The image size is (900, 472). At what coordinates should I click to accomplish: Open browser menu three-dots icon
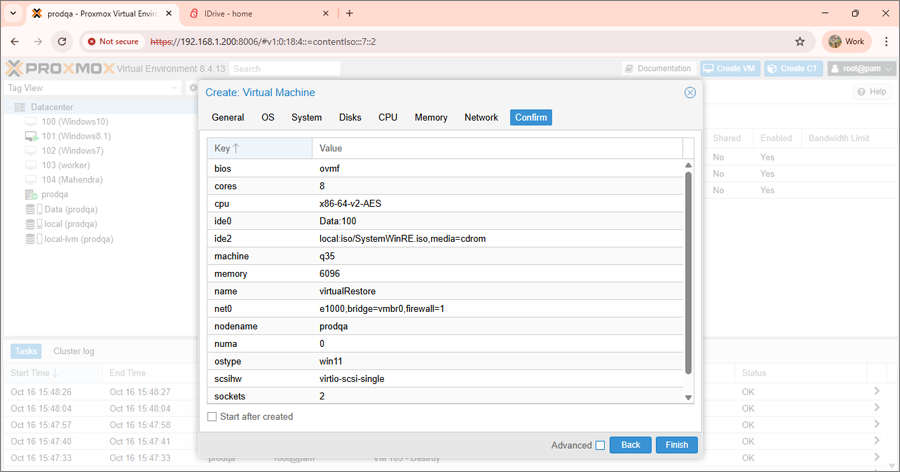886,42
